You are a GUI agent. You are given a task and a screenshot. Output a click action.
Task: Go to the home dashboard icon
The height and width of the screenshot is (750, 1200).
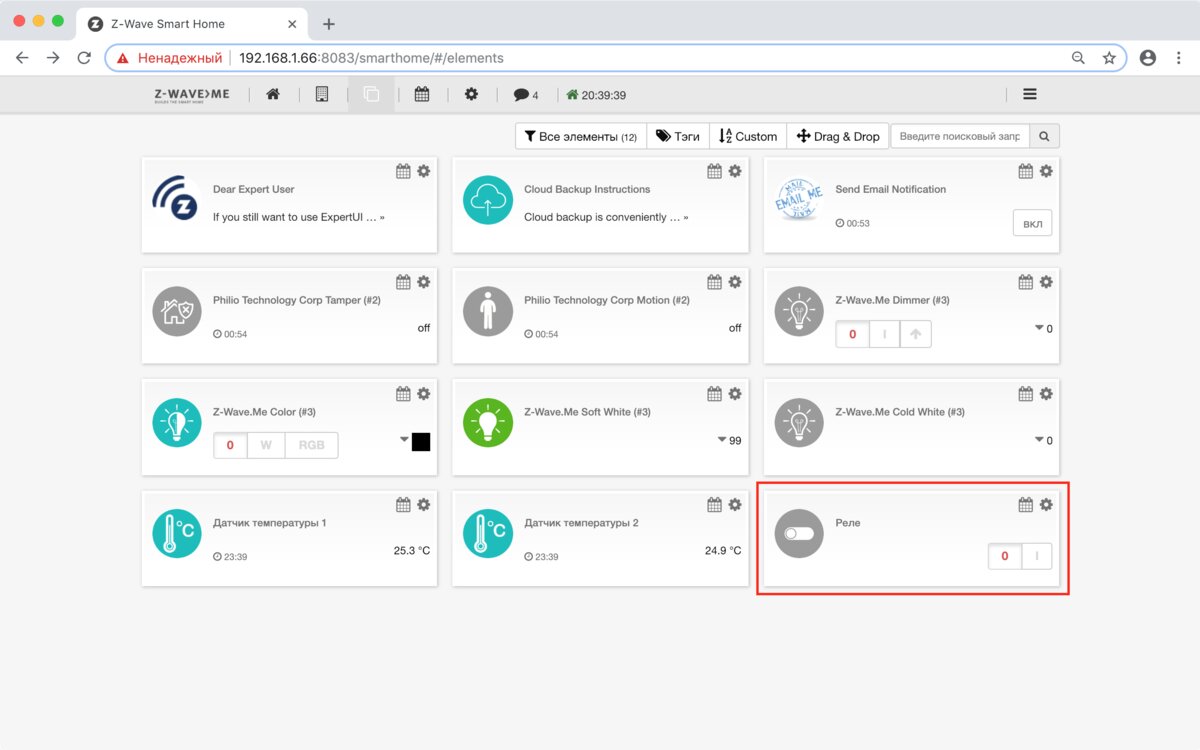tap(272, 94)
